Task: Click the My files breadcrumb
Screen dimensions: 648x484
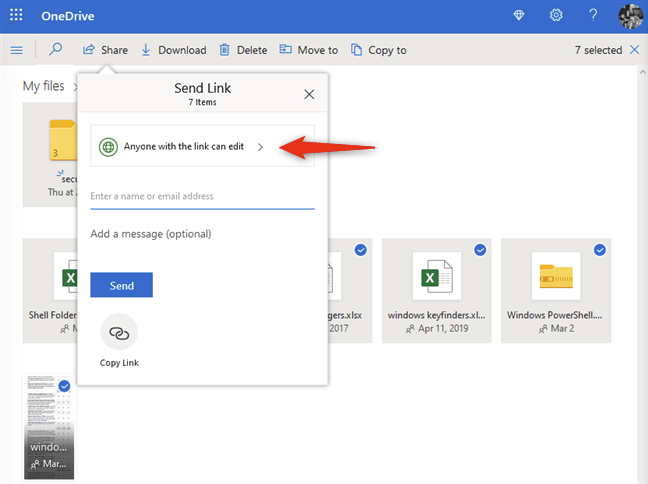Action: click(44, 86)
